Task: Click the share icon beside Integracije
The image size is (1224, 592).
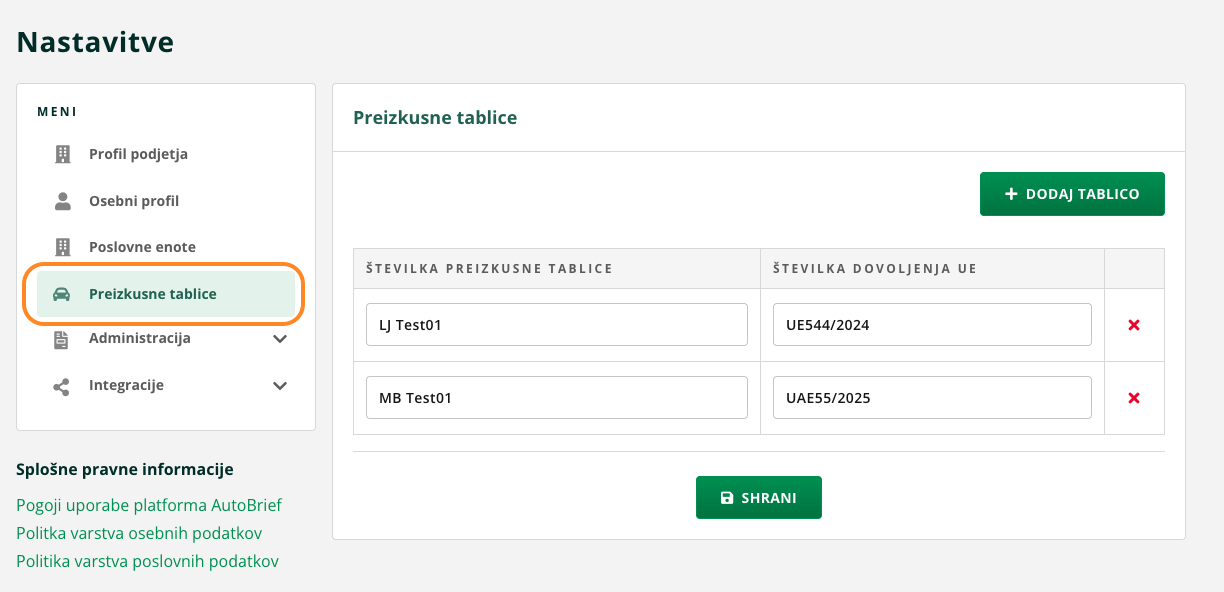Action: [62, 386]
